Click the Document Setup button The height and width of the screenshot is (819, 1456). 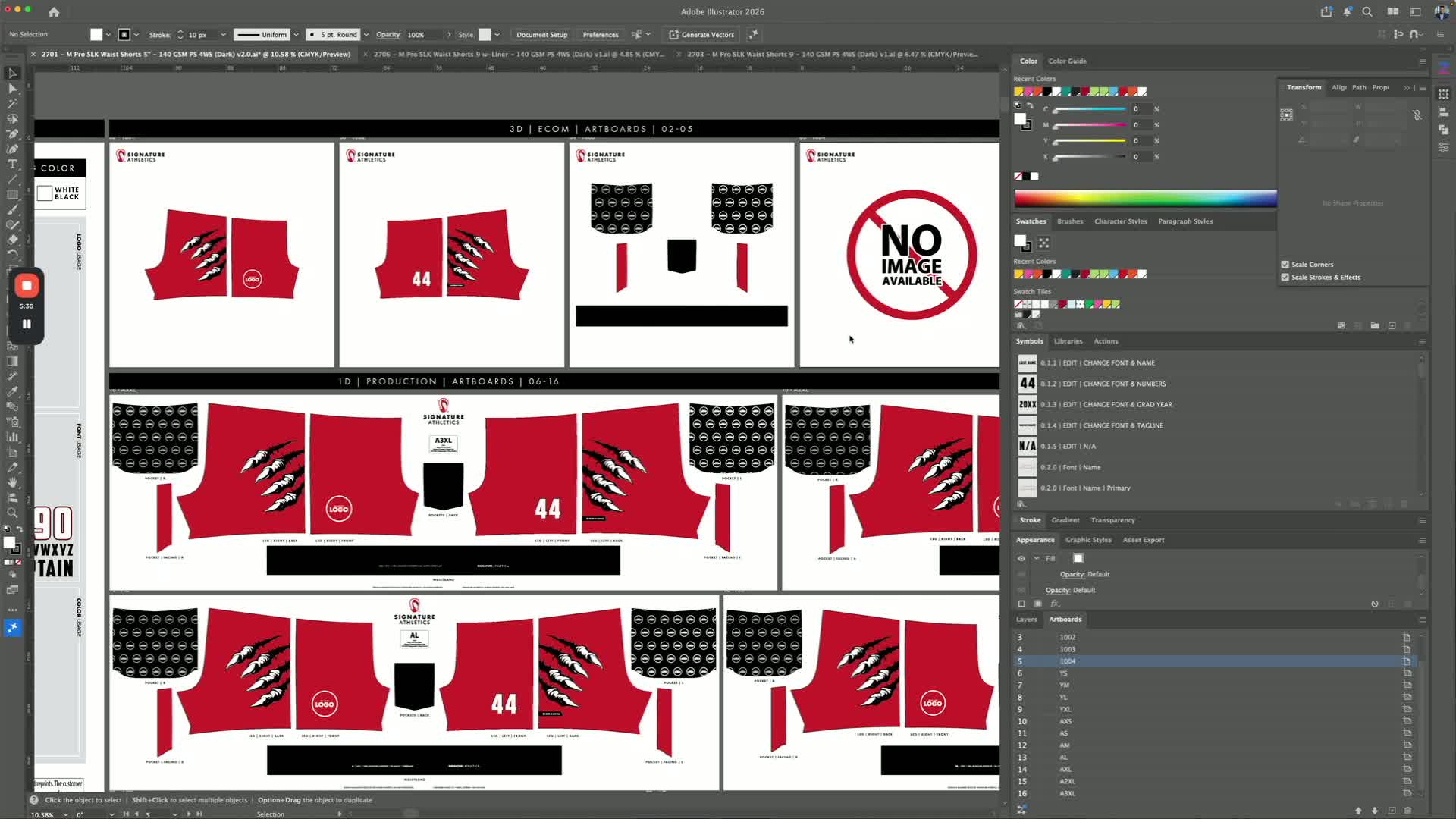[x=541, y=35]
